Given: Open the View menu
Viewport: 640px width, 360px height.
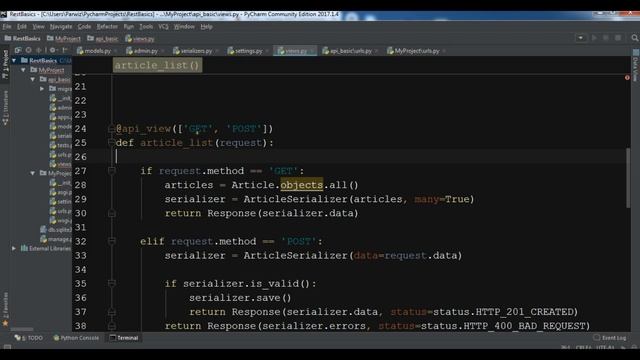Looking at the screenshot, I should click(x=38, y=27).
